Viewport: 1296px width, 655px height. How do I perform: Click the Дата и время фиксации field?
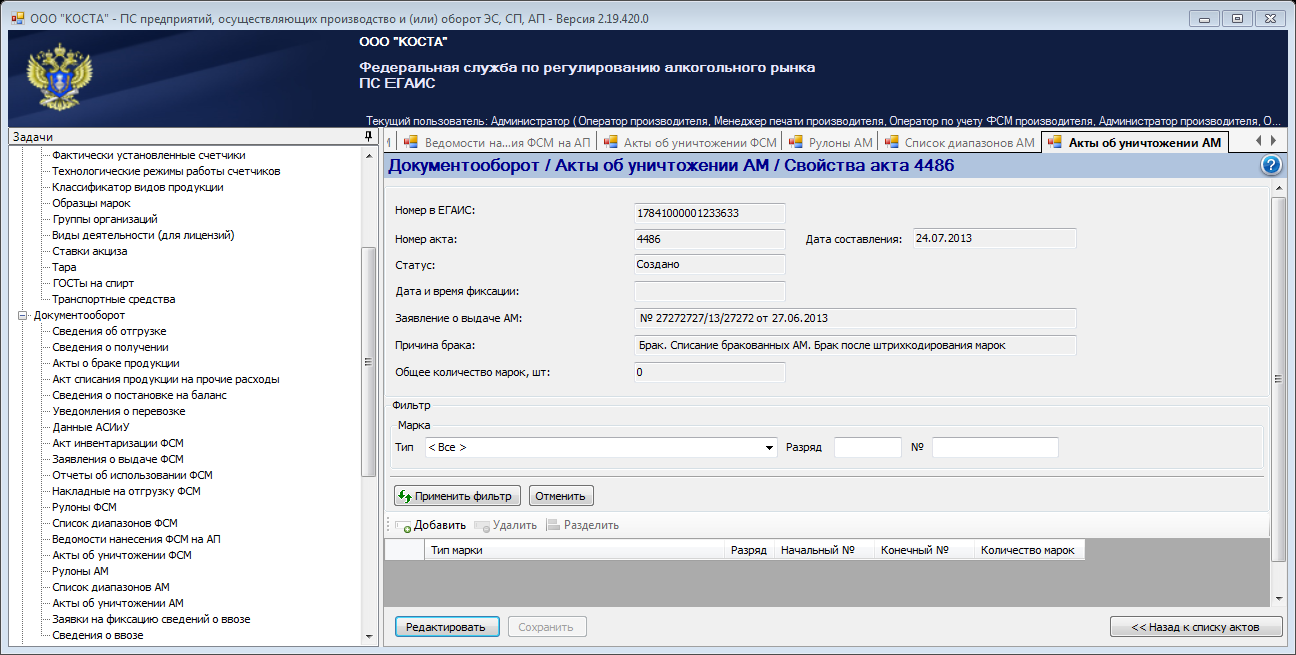pos(710,292)
